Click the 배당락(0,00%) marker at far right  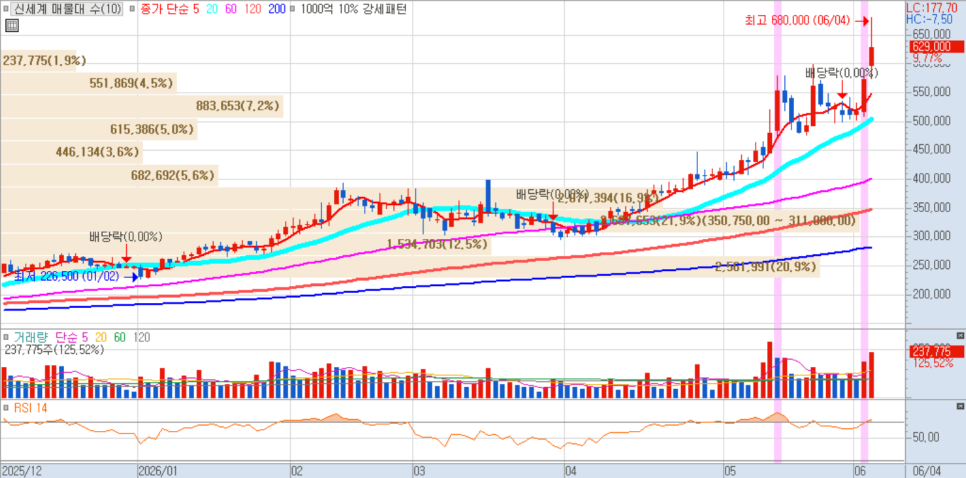click(842, 73)
